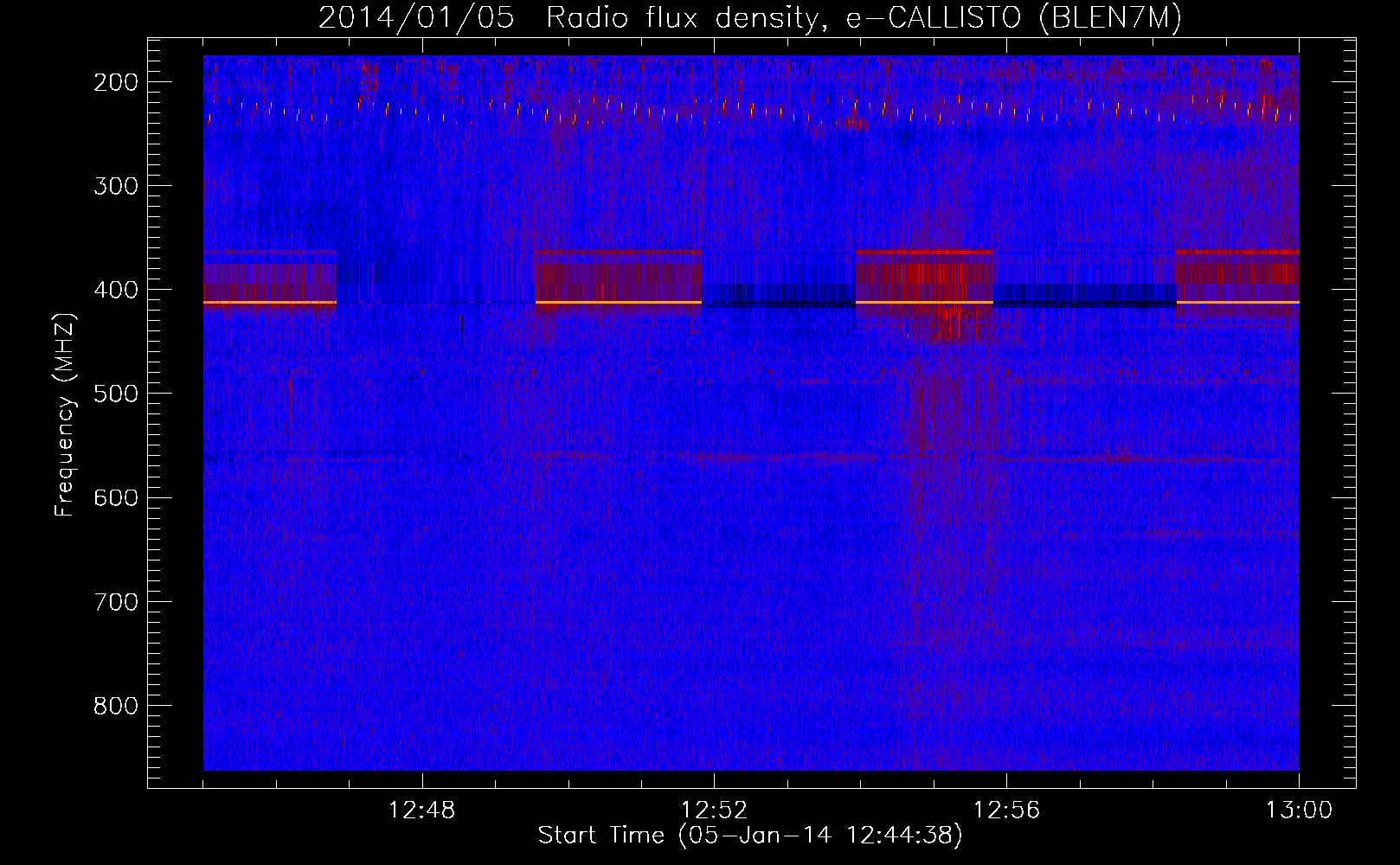The image size is (1400, 865).
Task: Click the plot title mentioning e-CALLISTO (BLEN7M)
Action: (x=749, y=17)
